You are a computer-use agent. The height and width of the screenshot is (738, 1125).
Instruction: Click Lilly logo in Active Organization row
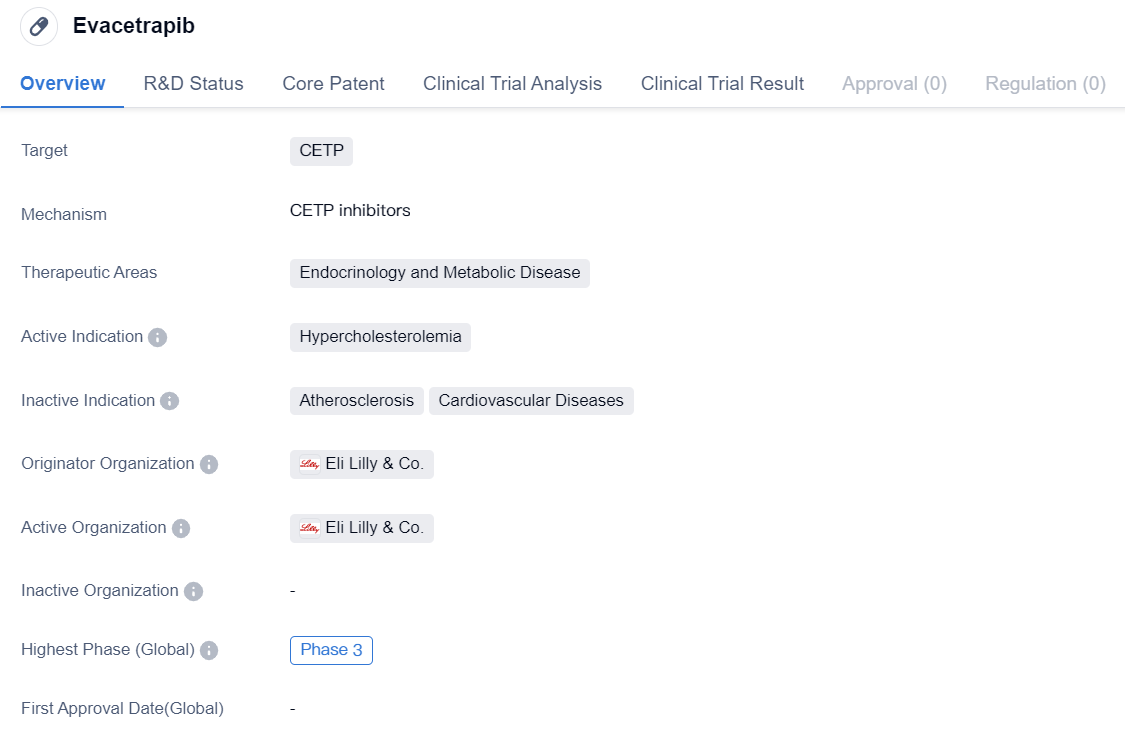309,528
